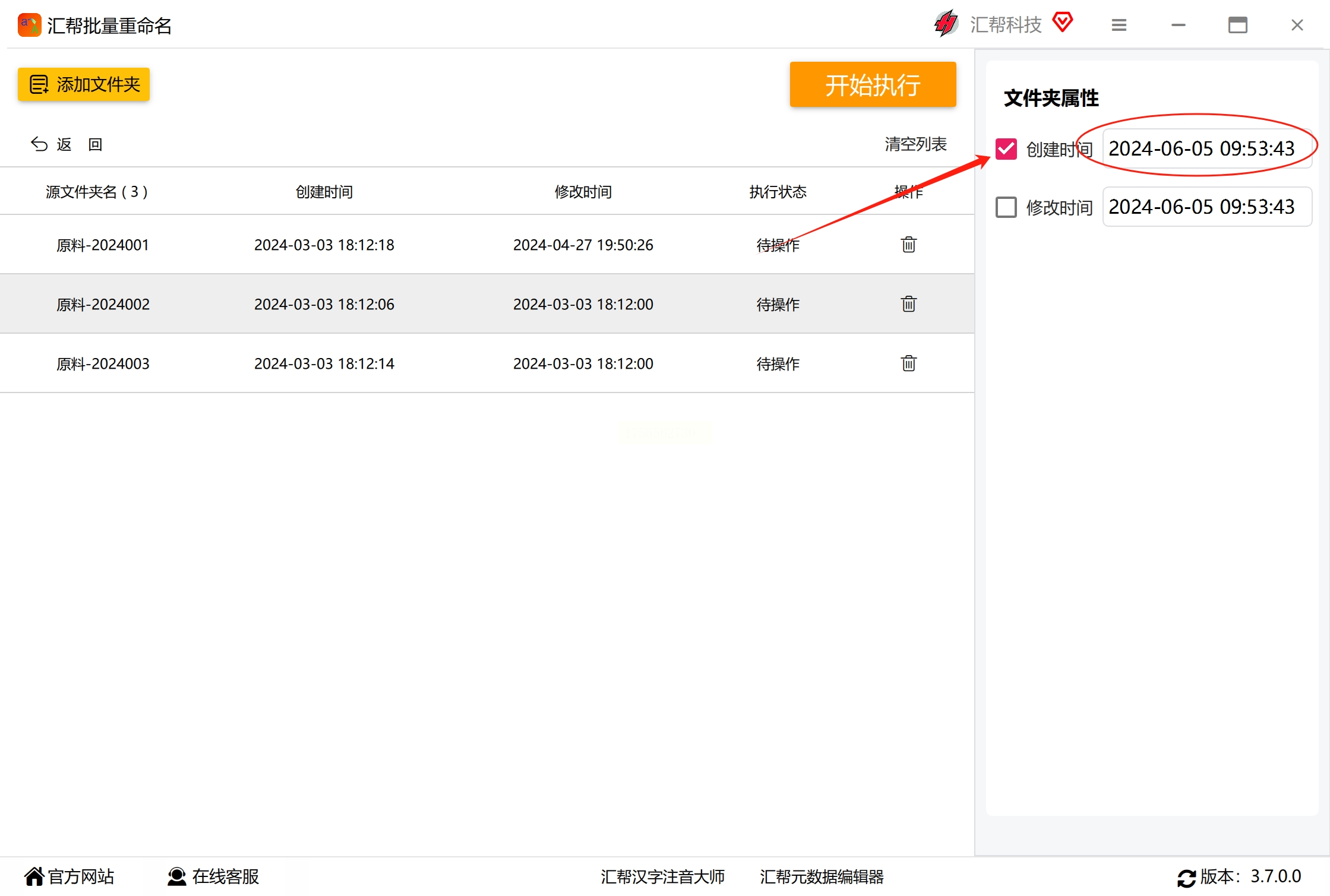
Task: Click the version refresh icon
Action: pos(1186,878)
